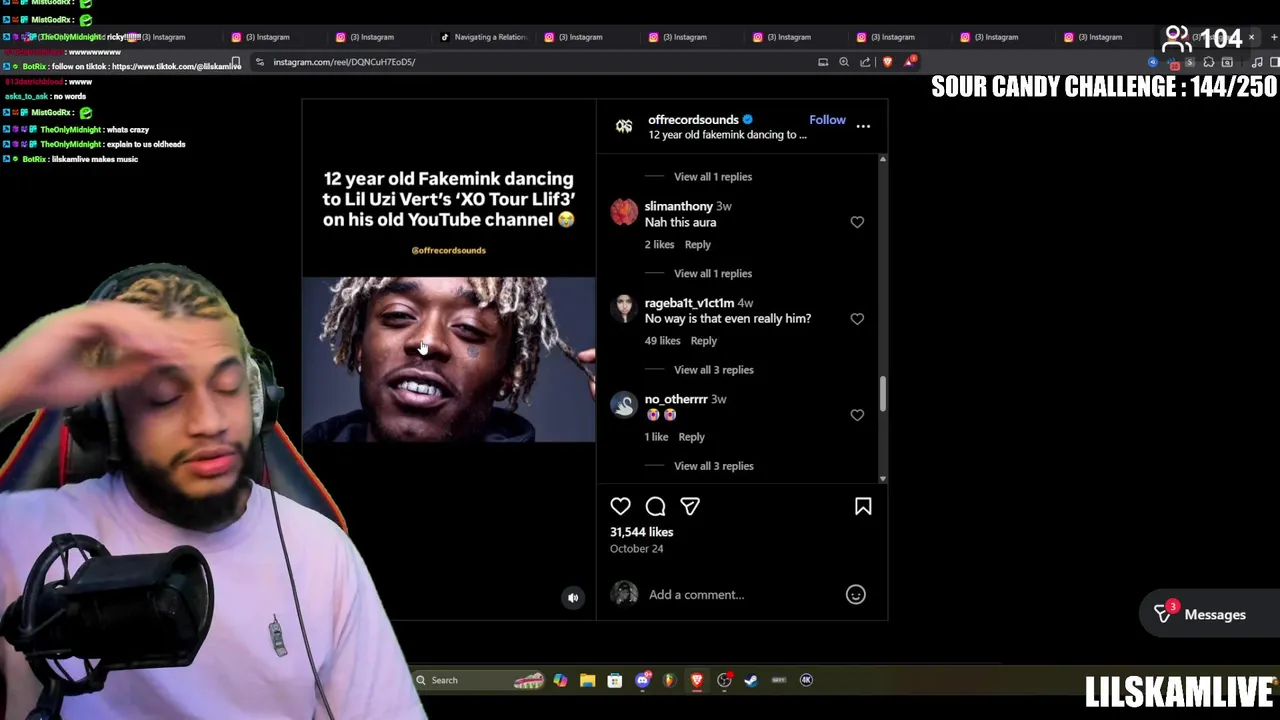
Task: Open slimanthony's profile from username
Action: click(679, 206)
